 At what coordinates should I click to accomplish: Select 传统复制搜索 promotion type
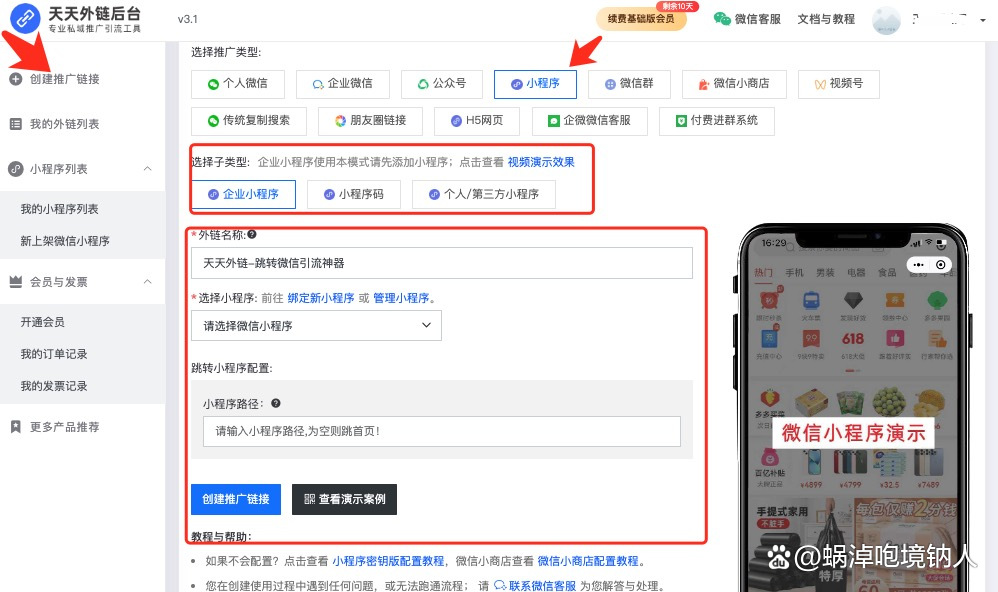(x=249, y=121)
